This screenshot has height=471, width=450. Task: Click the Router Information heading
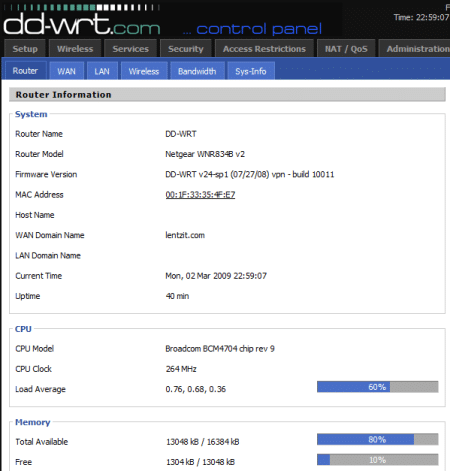63,95
